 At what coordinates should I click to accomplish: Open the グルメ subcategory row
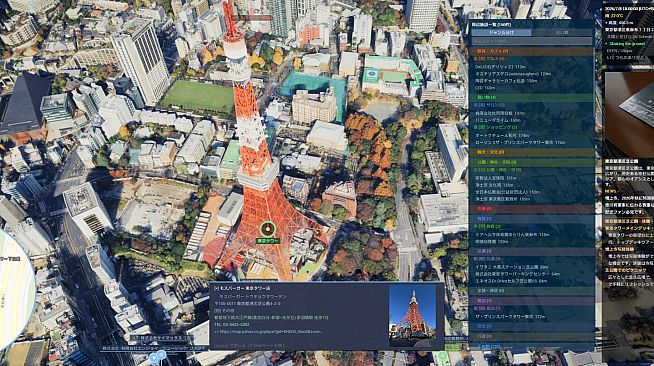pos(489,59)
